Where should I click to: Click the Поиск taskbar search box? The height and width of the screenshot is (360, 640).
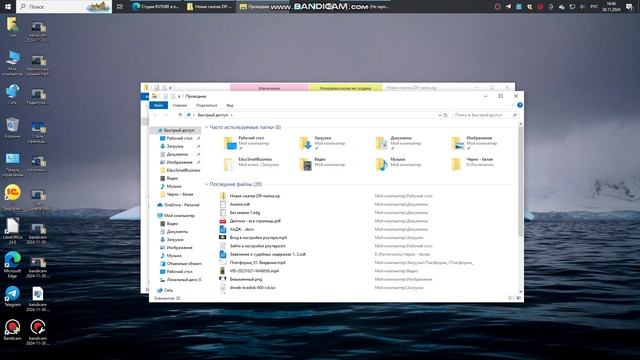click(64, 7)
